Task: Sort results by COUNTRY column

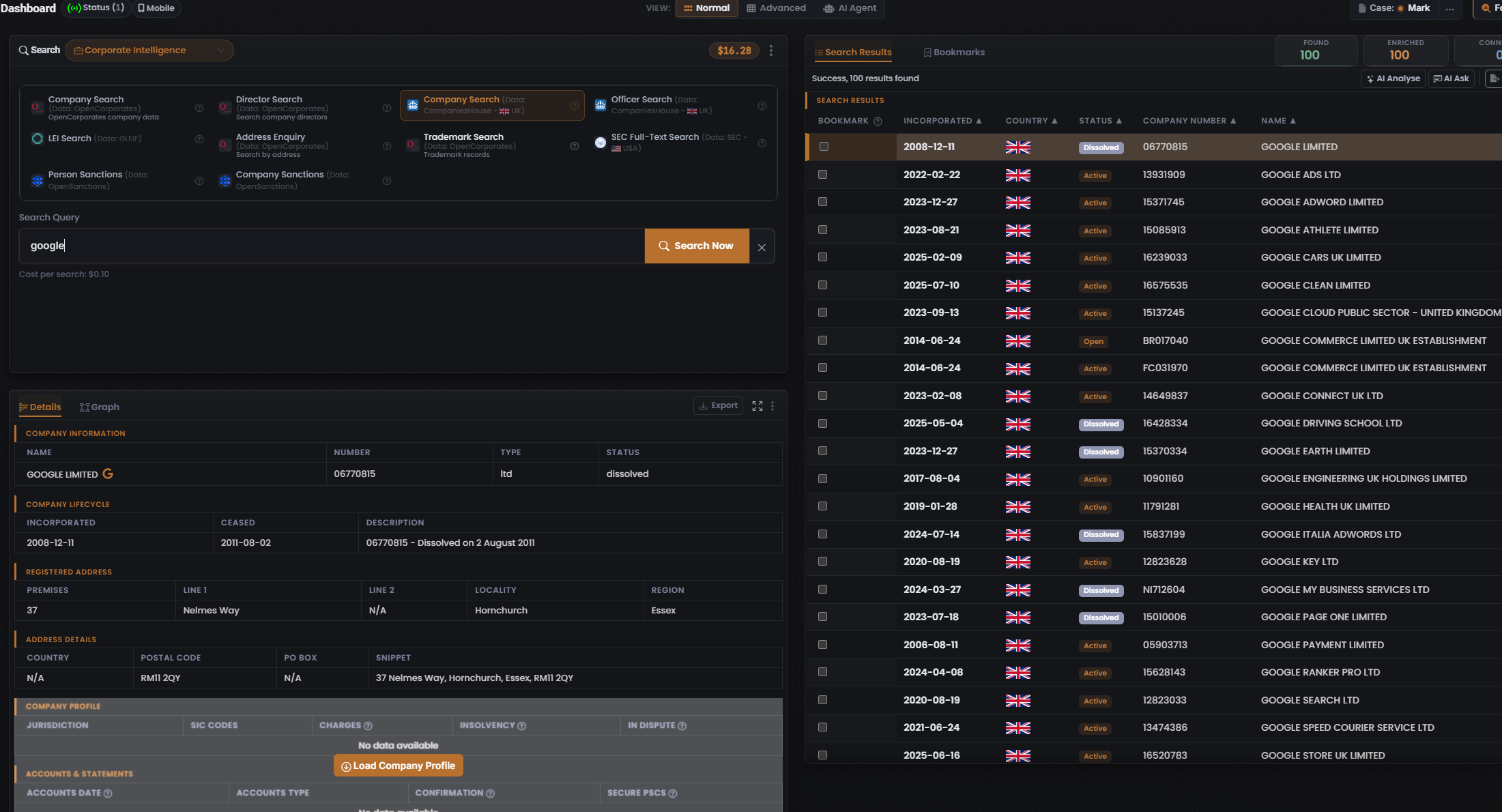Action: [x=1031, y=121]
